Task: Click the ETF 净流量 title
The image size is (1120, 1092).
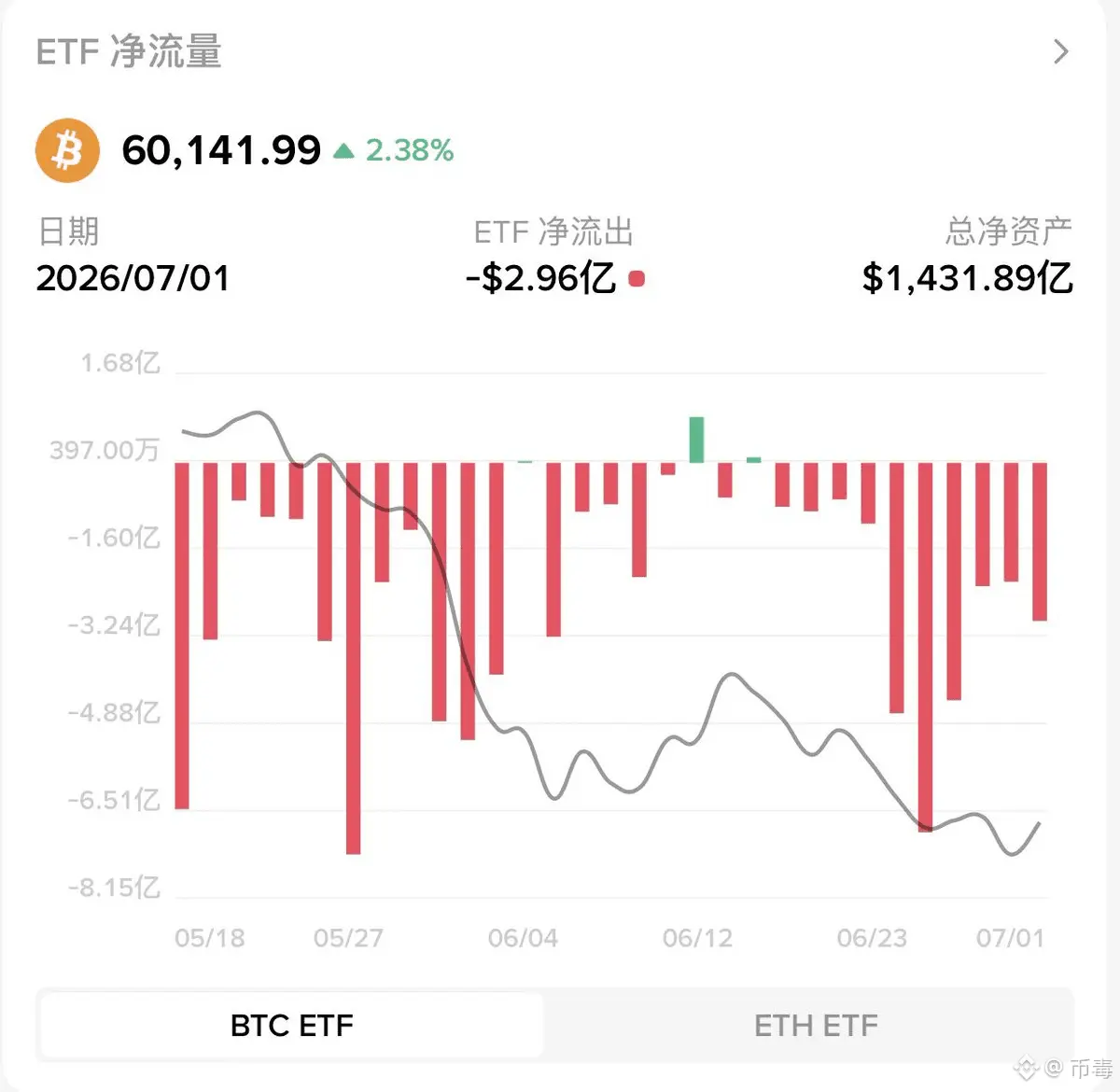Action: pyautogui.click(x=129, y=51)
